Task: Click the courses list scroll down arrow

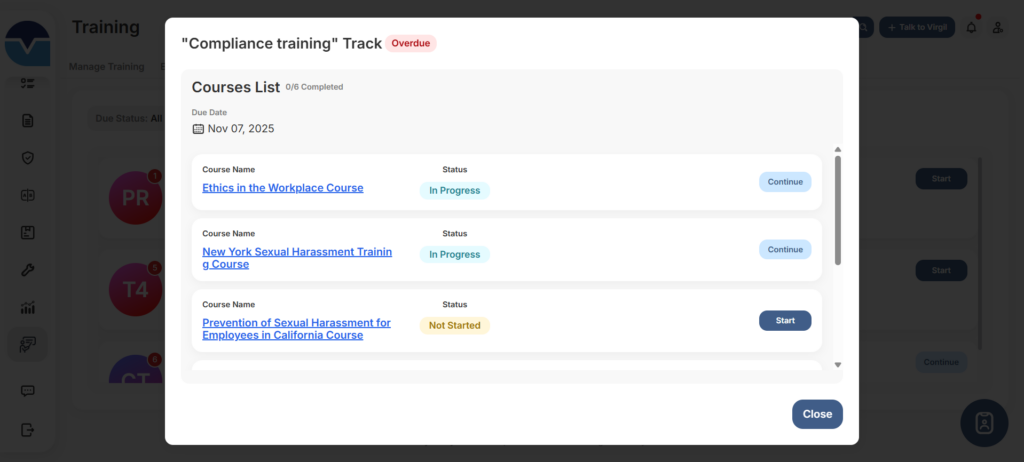Action: click(x=838, y=365)
